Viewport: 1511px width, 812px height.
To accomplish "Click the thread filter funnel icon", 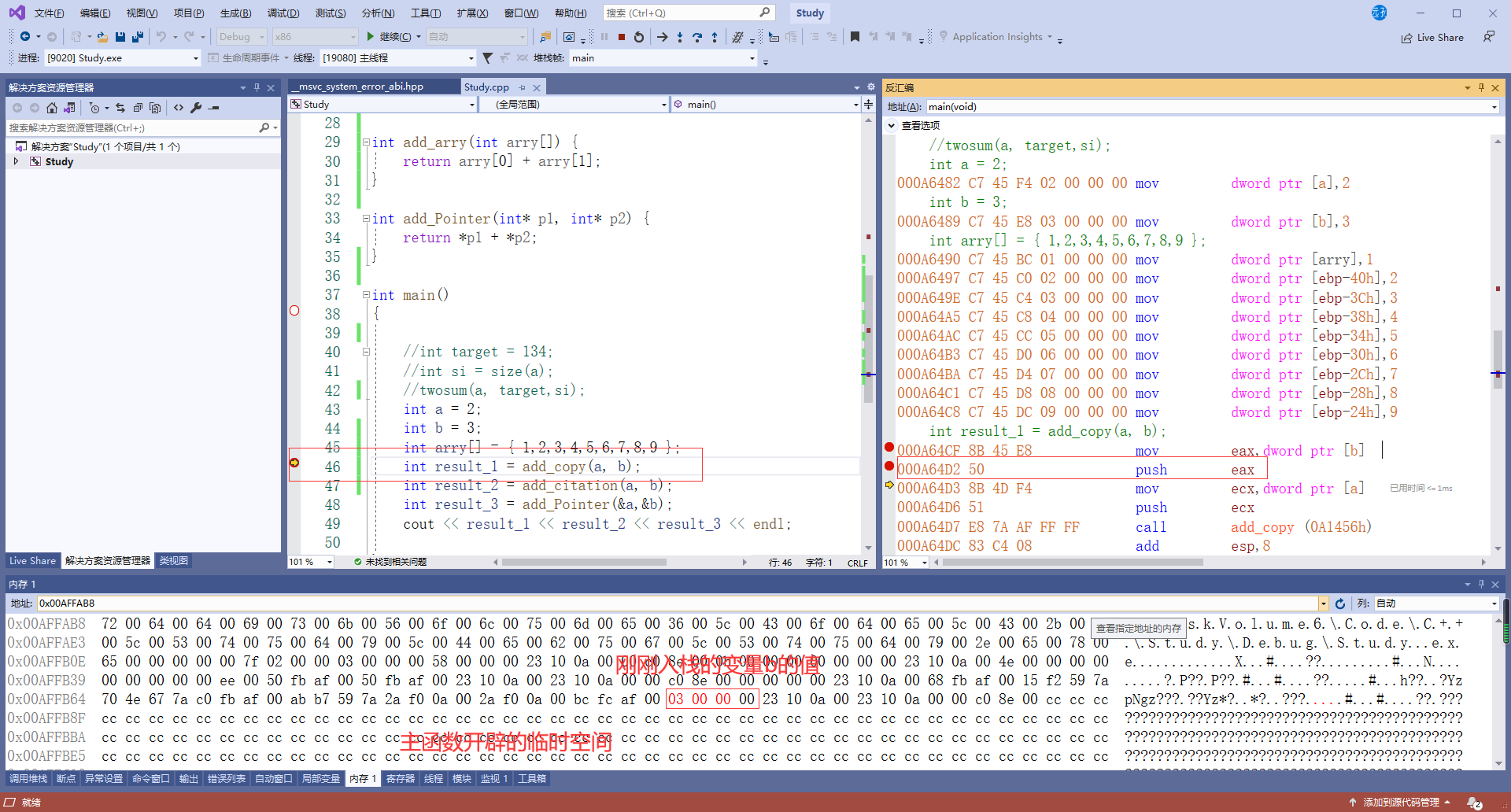I will pyautogui.click(x=488, y=58).
